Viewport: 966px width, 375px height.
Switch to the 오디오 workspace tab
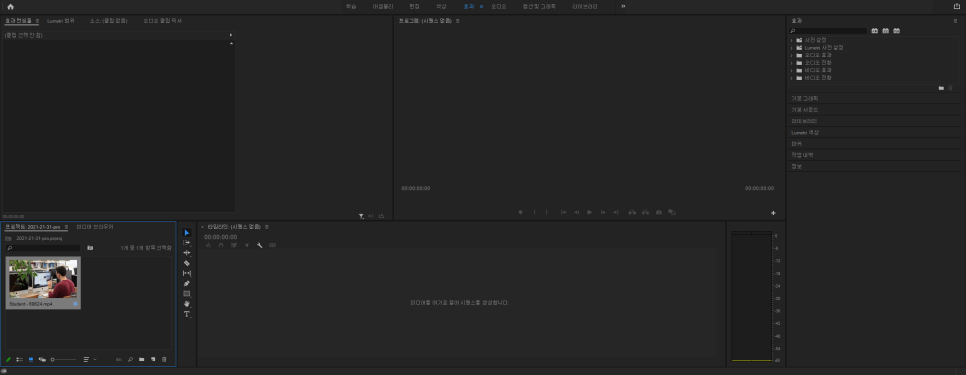click(x=498, y=6)
